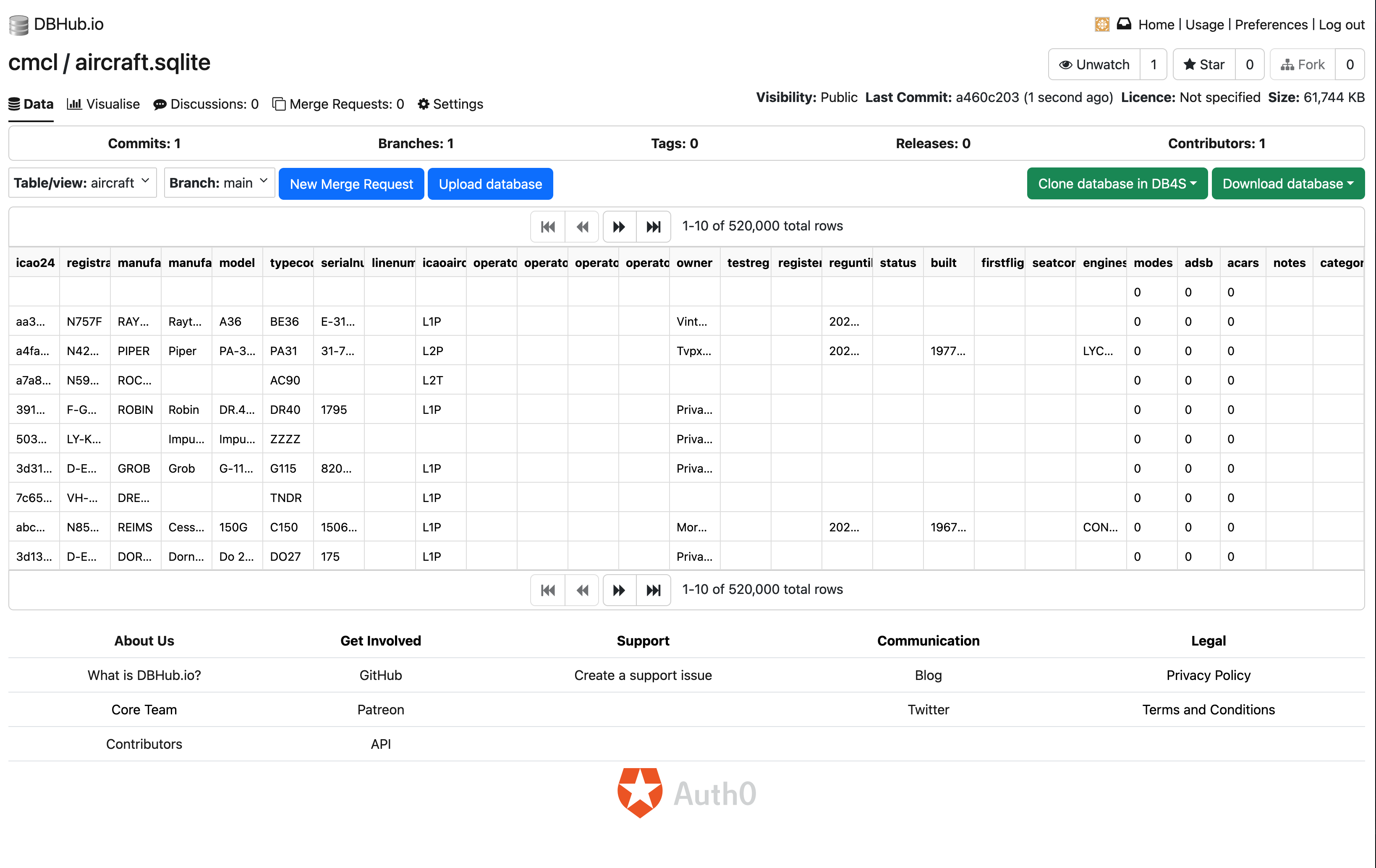Click the DBHub.io database logo icon
1376x868 pixels.
click(18, 25)
